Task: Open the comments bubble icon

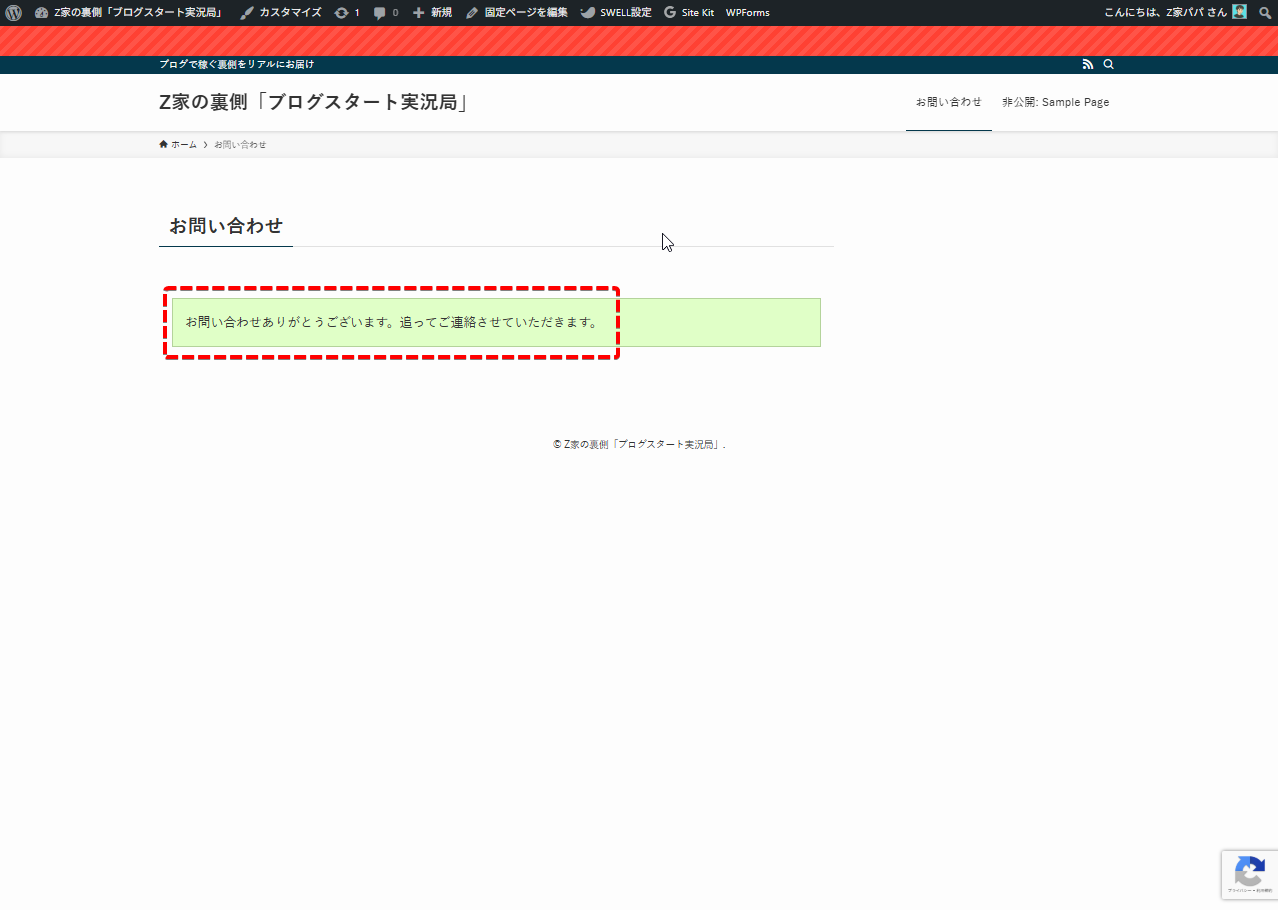Action: [381, 13]
